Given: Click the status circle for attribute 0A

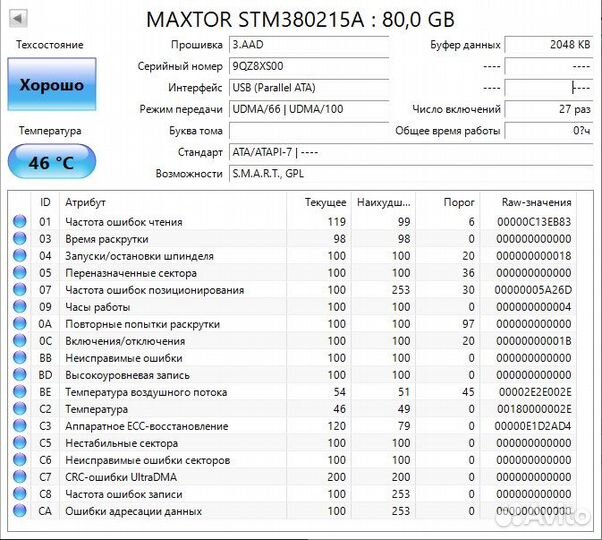Looking at the screenshot, I should point(20,324).
